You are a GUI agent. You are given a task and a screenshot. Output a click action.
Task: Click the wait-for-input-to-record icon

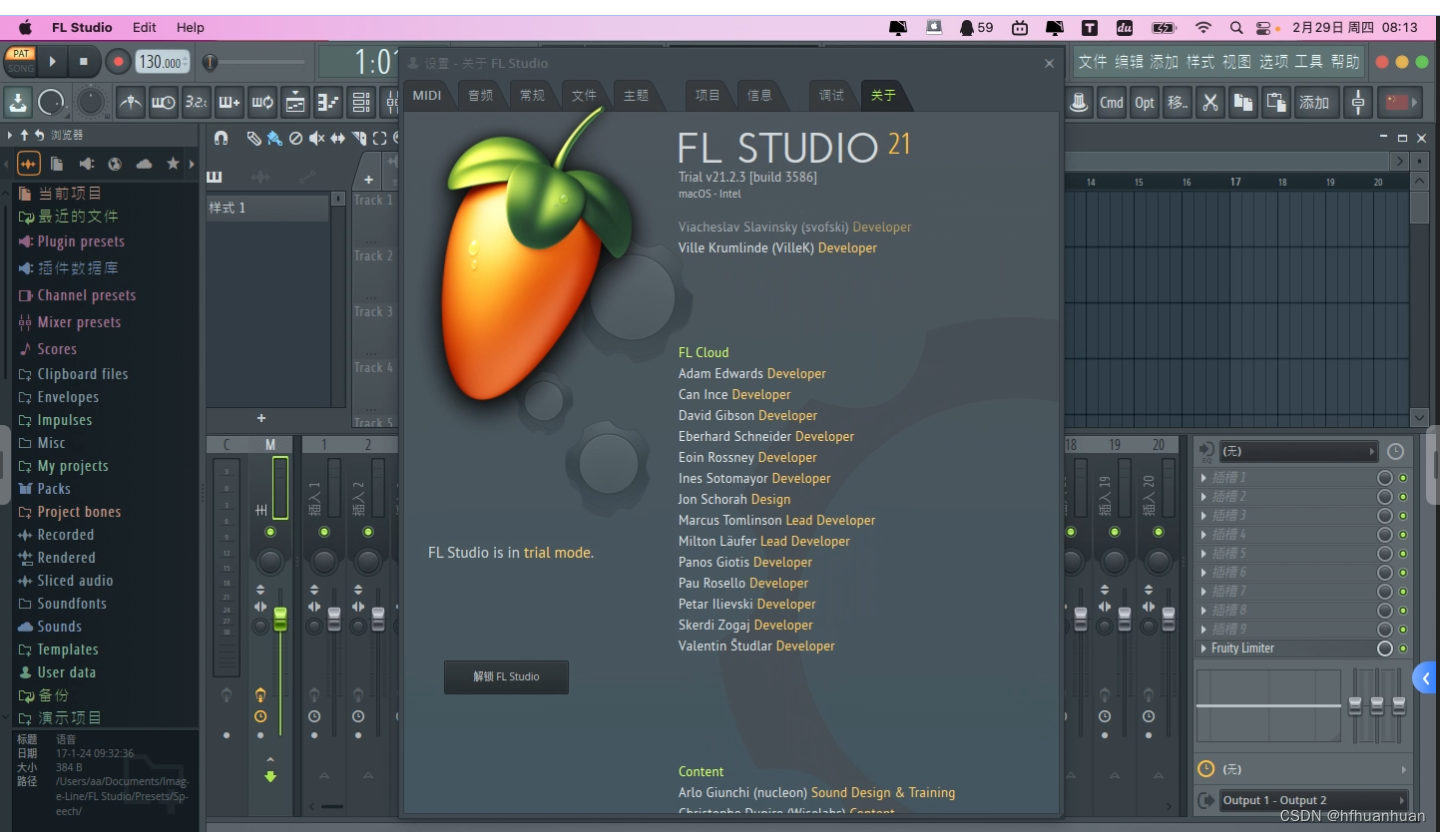pos(164,102)
